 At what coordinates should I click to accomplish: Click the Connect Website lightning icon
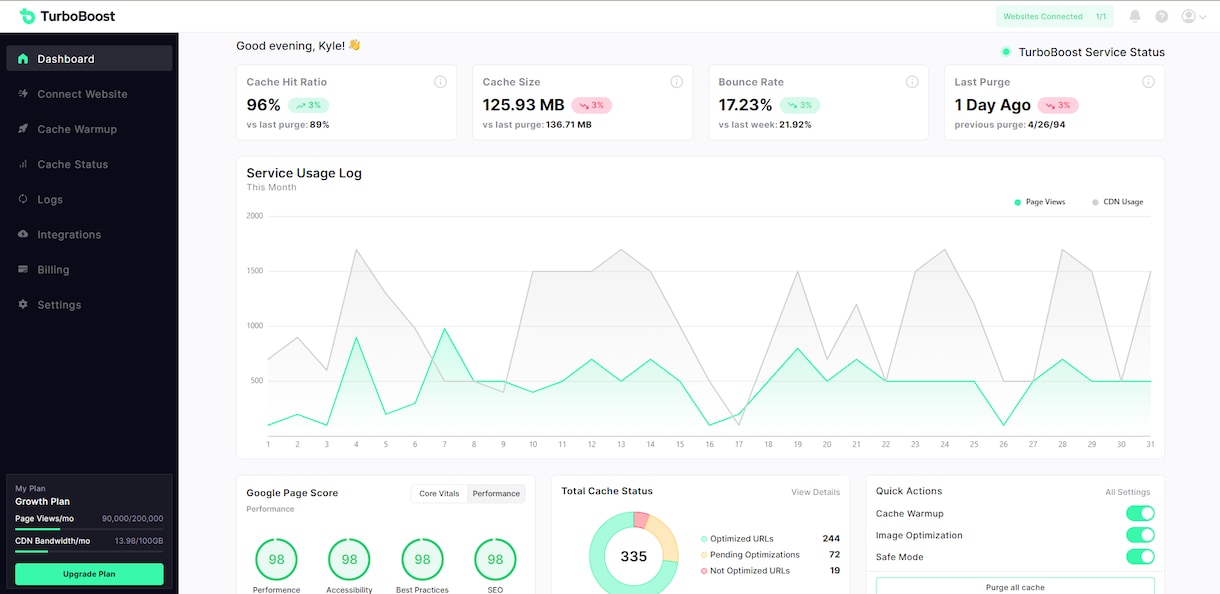tap(23, 94)
